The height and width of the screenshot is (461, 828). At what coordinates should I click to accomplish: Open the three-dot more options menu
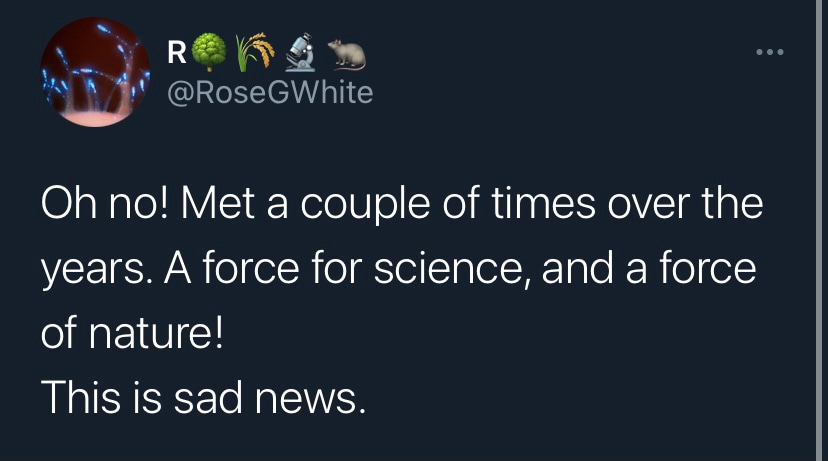(x=770, y=51)
